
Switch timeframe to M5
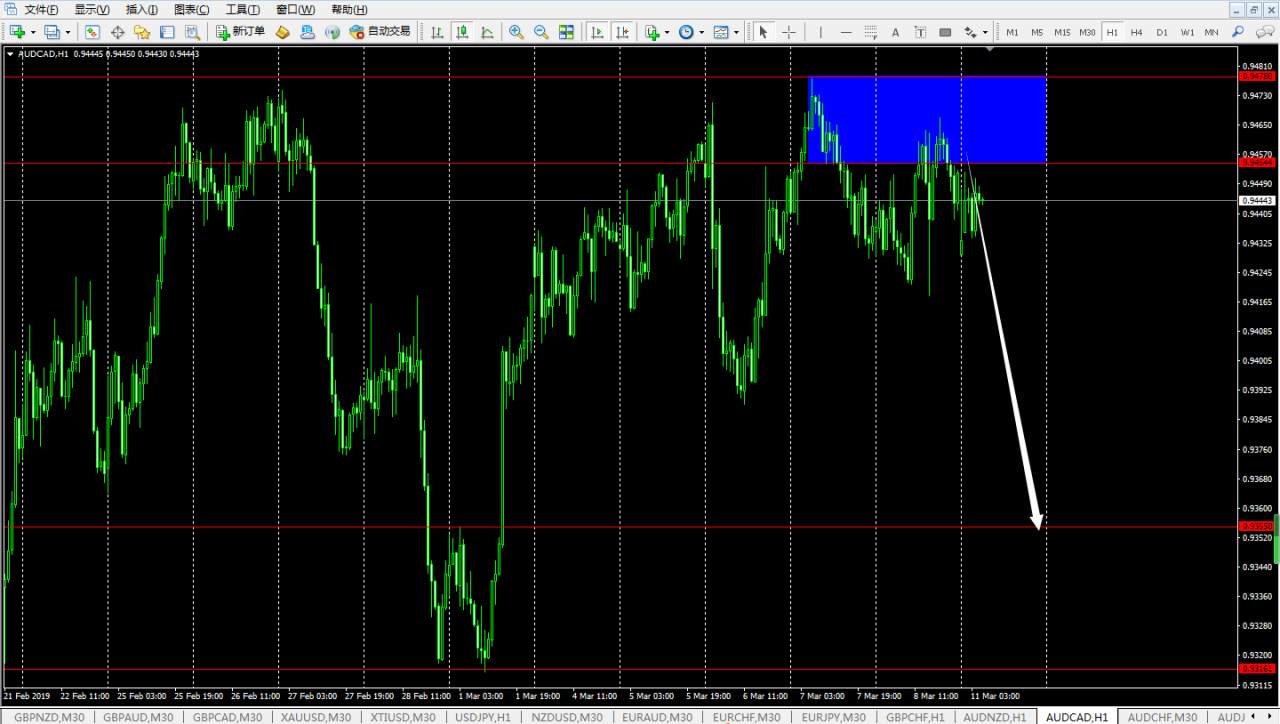click(x=1037, y=32)
